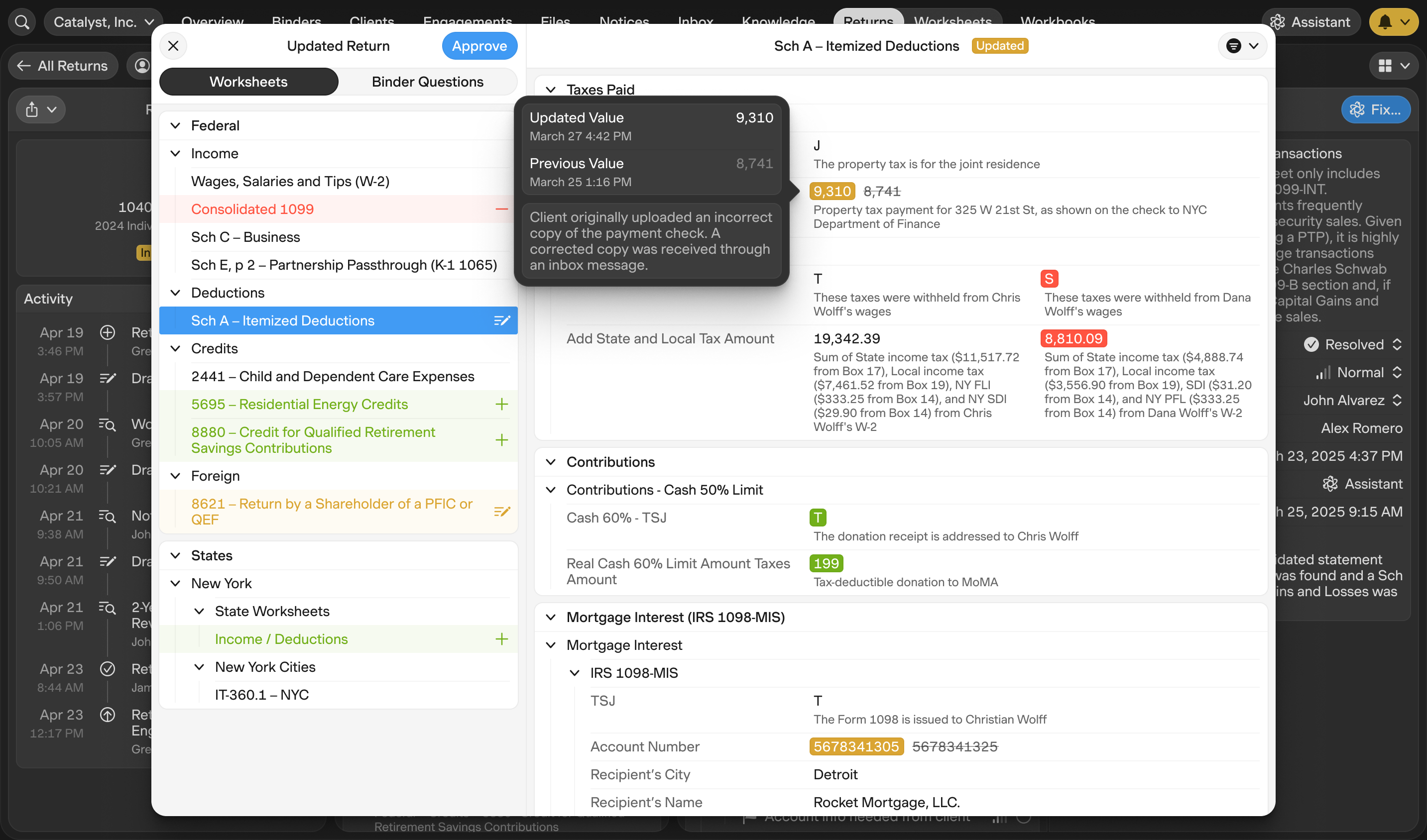Click the edit icon on 8621 PFIC row
Screen dimensions: 1427x840
point(501,511)
